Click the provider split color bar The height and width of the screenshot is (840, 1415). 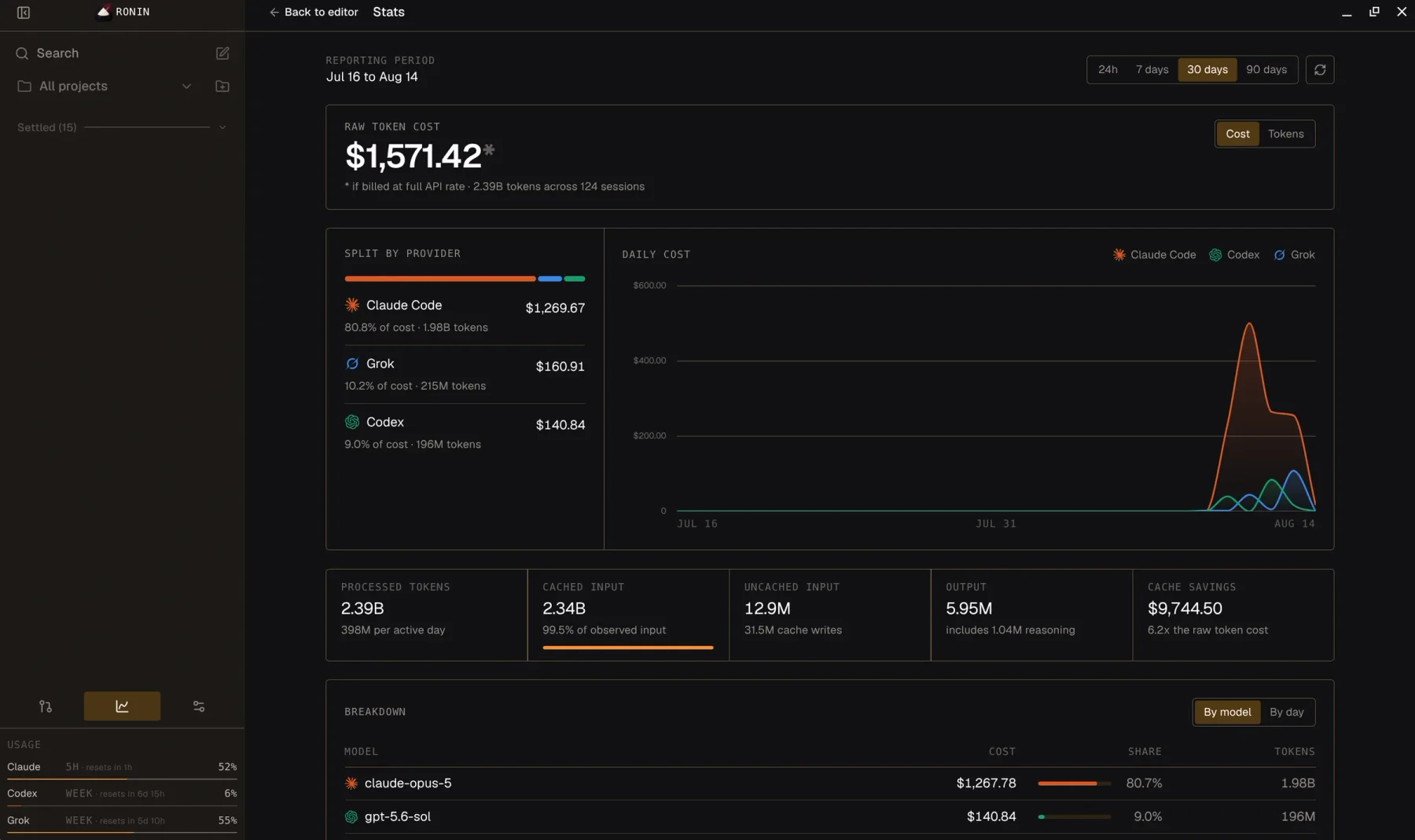pos(465,279)
